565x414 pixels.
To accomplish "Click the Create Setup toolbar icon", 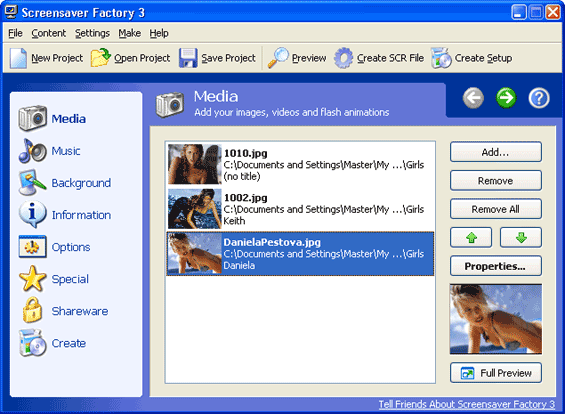I will [441, 58].
